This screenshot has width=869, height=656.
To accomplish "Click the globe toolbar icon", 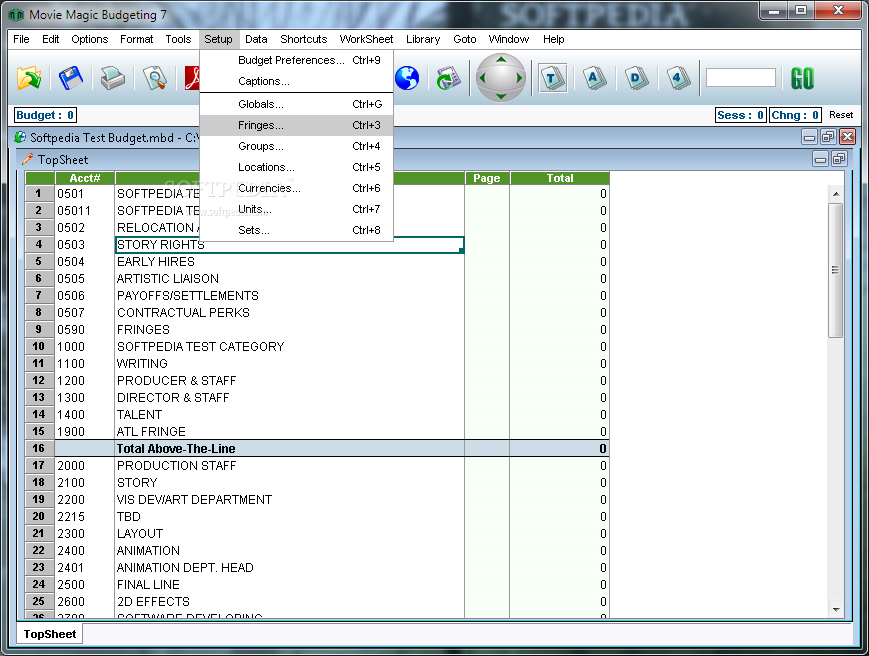I will 407,78.
